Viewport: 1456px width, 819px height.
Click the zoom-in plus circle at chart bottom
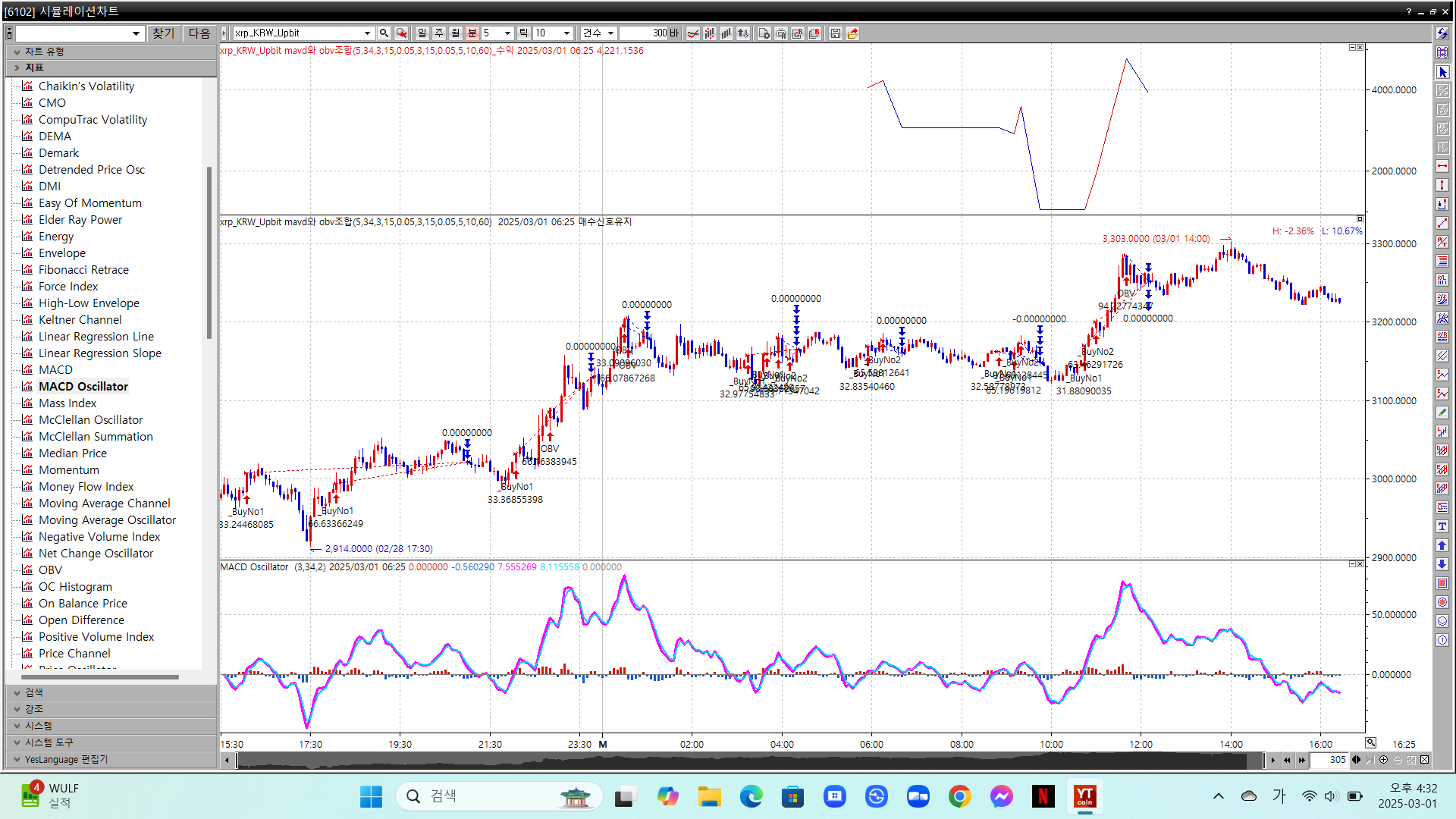click(x=1384, y=760)
